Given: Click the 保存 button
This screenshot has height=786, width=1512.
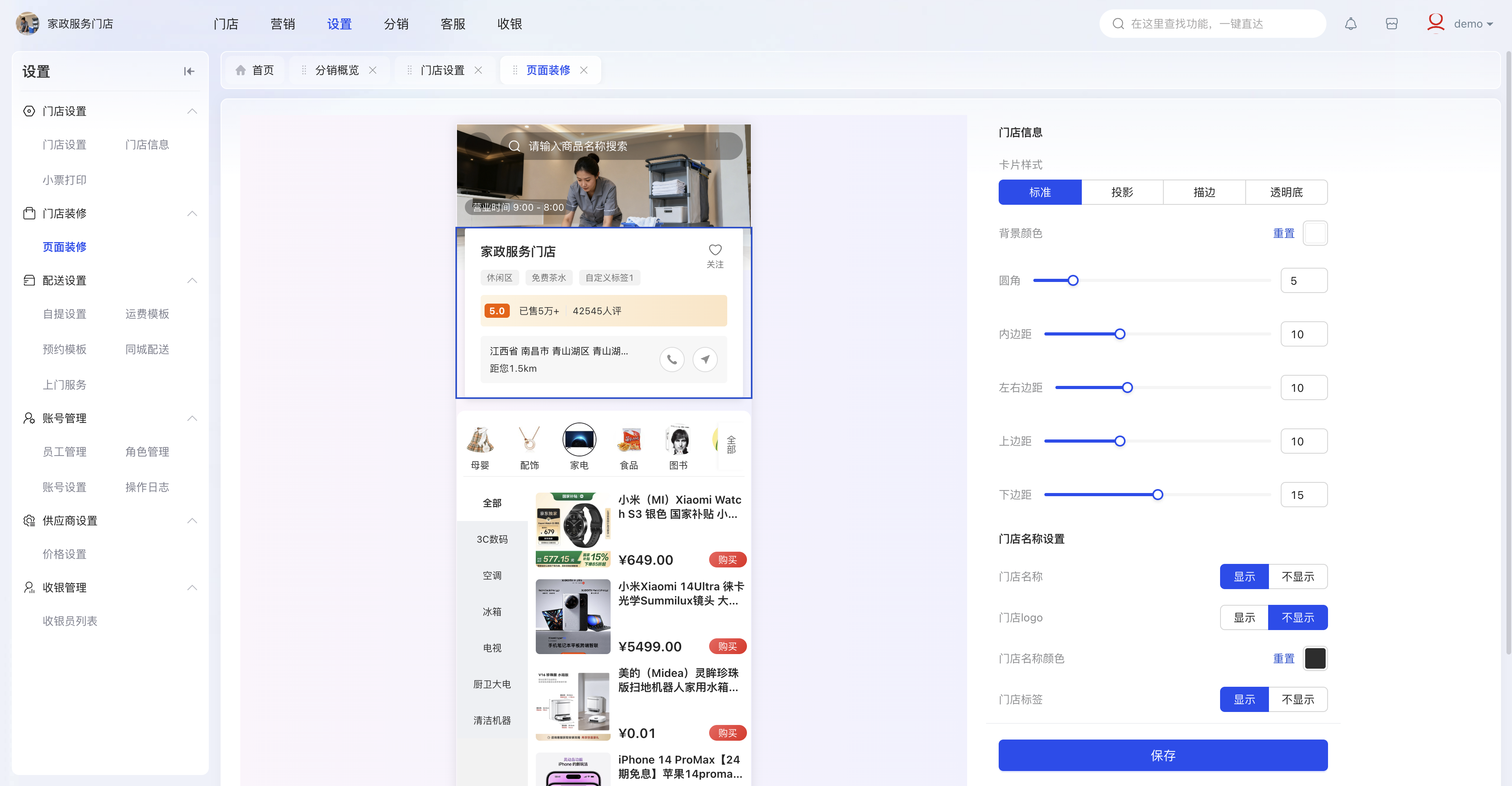Looking at the screenshot, I should click(1163, 756).
